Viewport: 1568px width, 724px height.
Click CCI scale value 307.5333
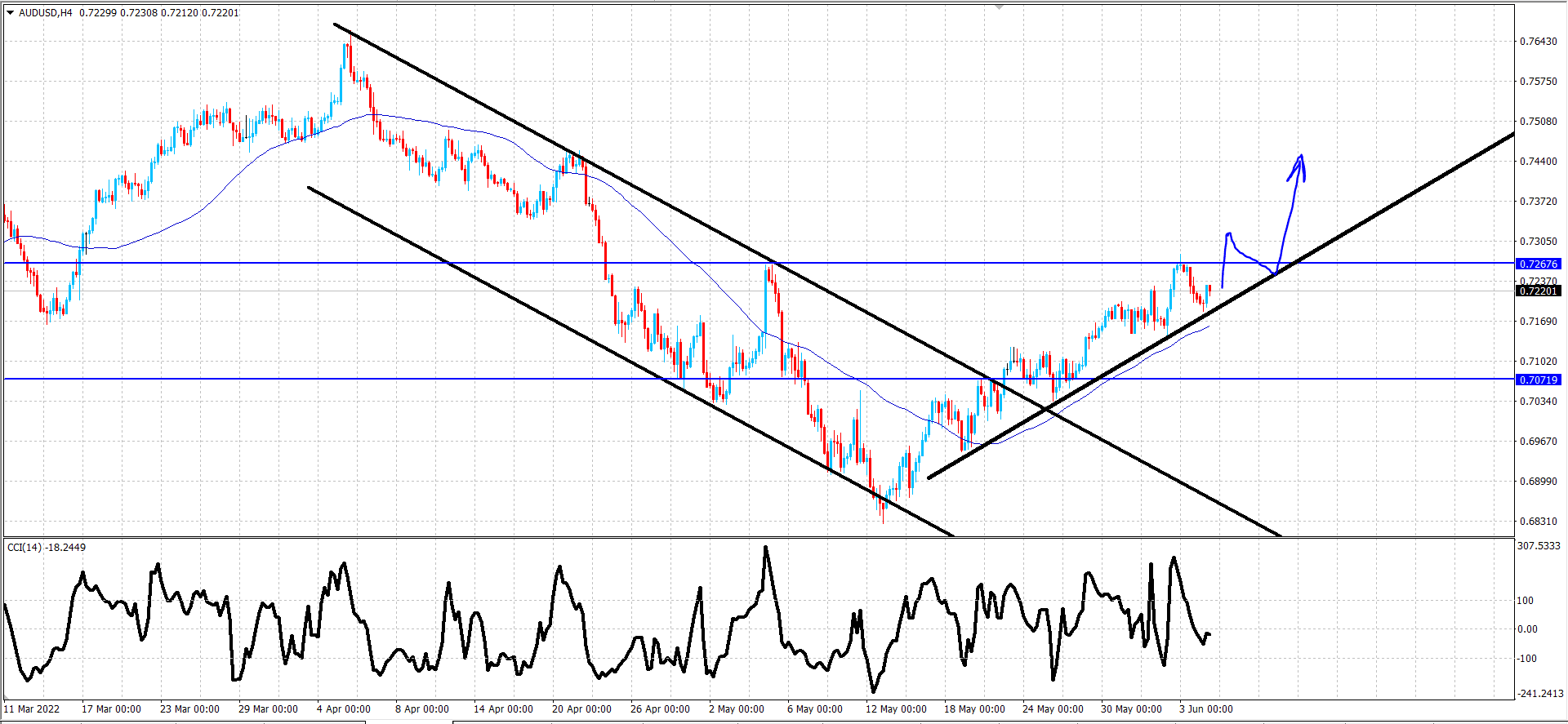[x=1539, y=546]
